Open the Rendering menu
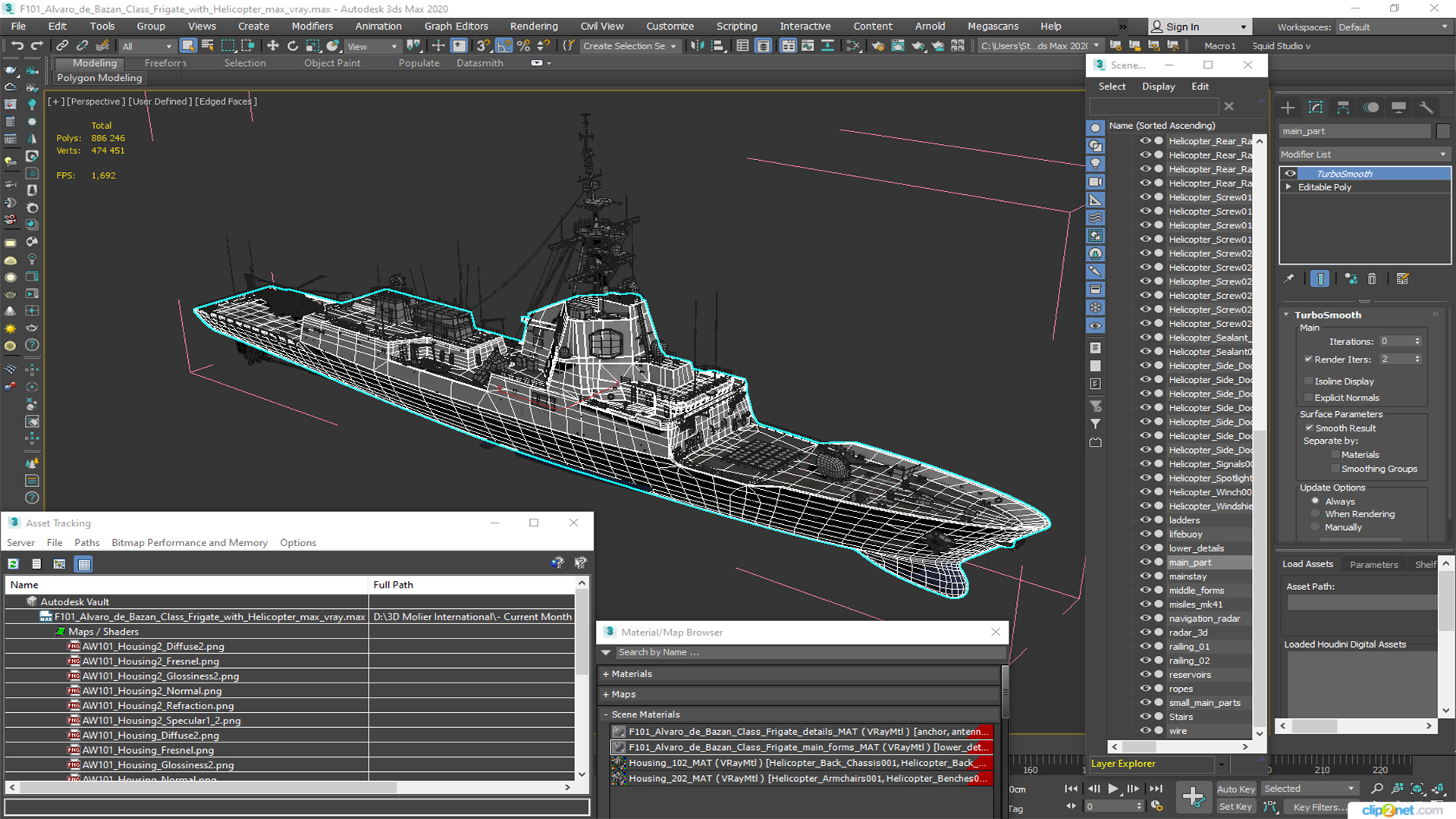Image resolution: width=1456 pixels, height=819 pixels. (533, 27)
